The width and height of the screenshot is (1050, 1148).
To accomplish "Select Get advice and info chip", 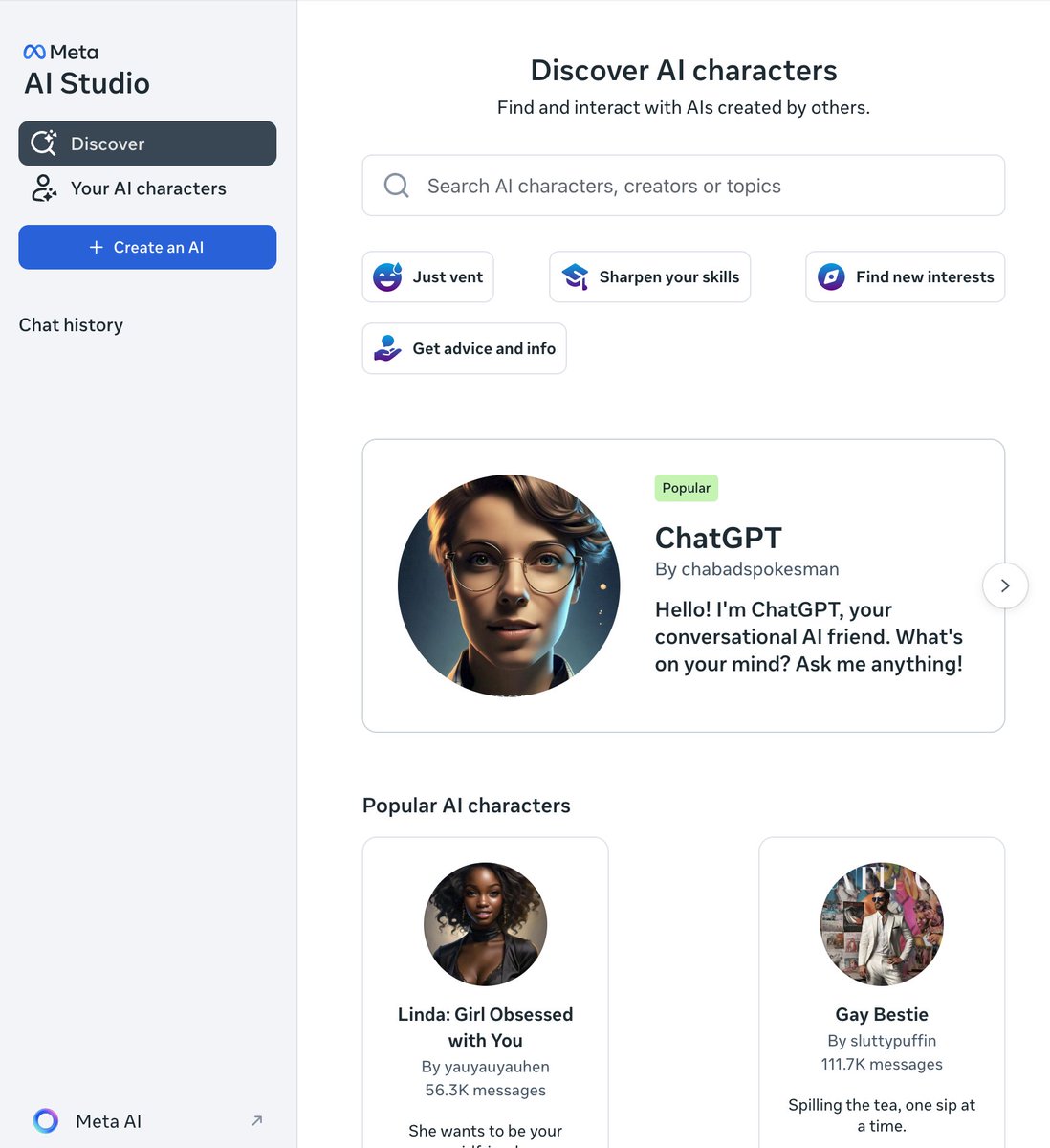I will pyautogui.click(x=464, y=348).
